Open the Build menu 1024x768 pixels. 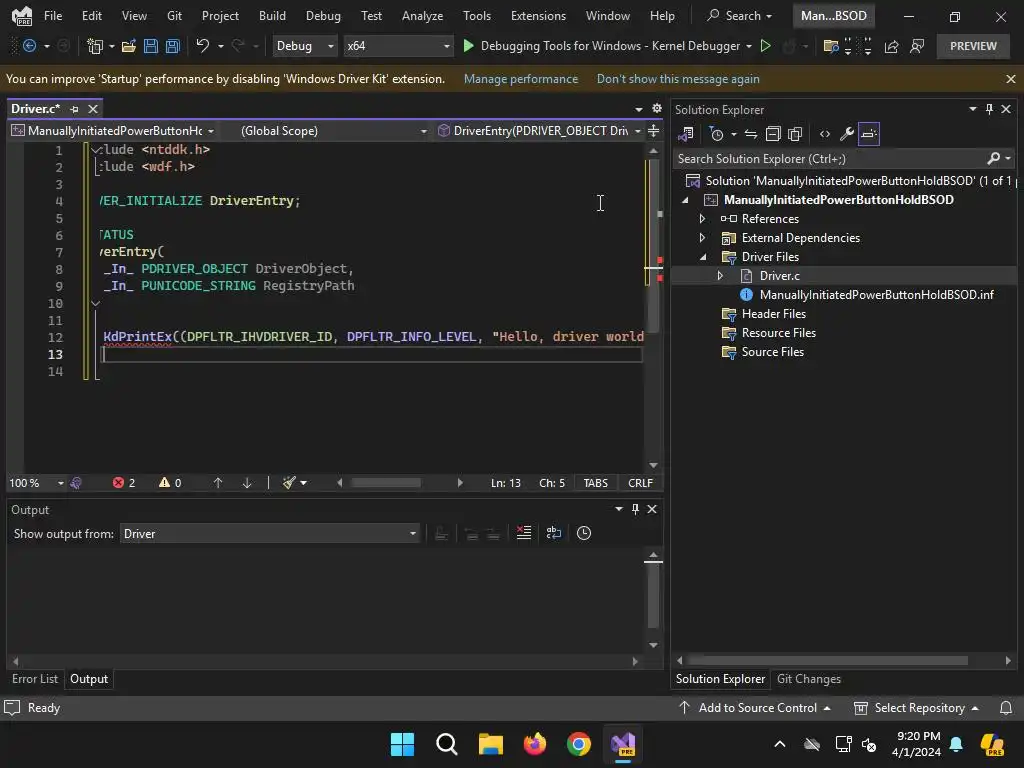pyautogui.click(x=272, y=16)
